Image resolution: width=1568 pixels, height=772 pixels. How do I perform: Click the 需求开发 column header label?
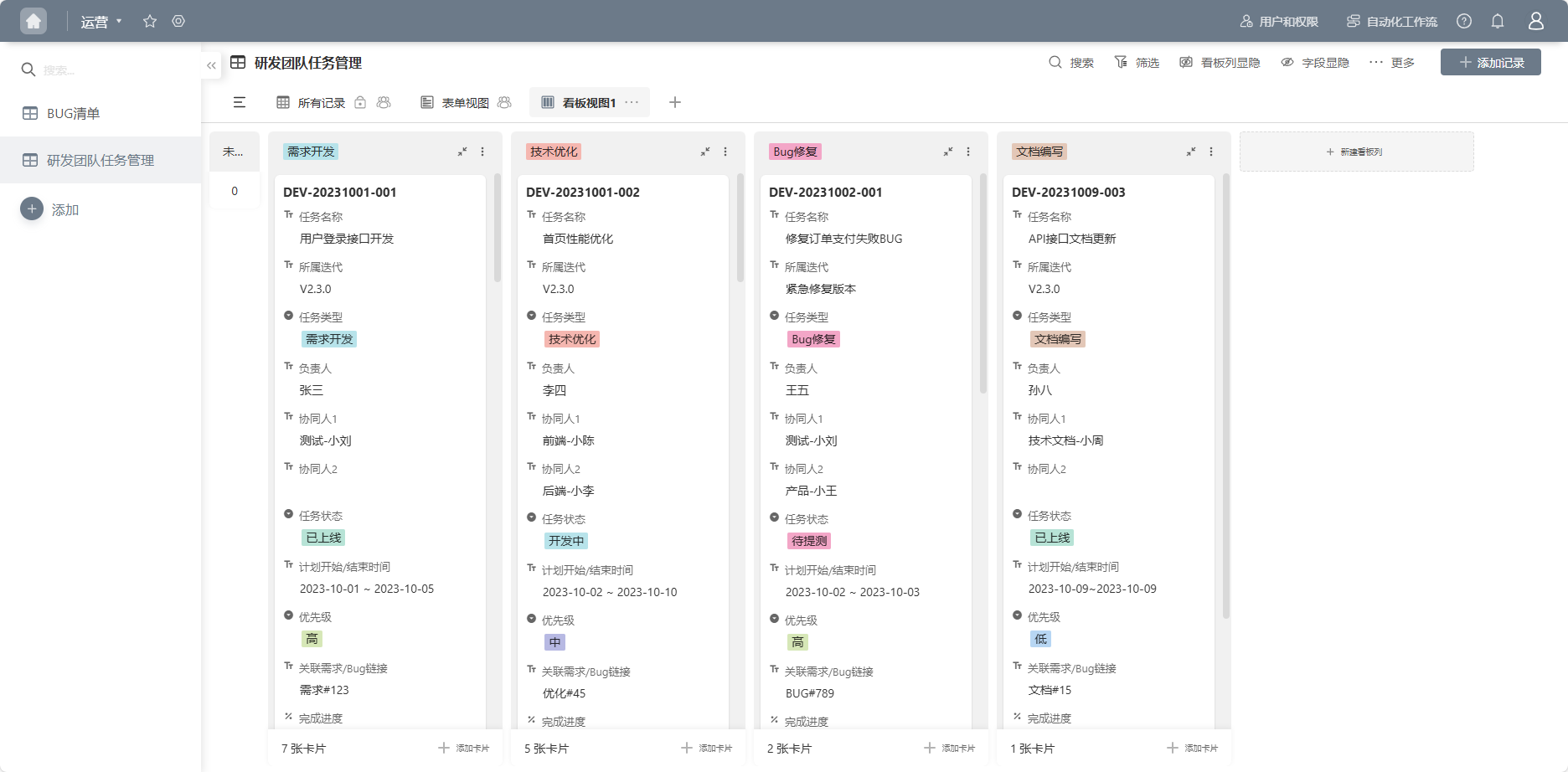311,152
